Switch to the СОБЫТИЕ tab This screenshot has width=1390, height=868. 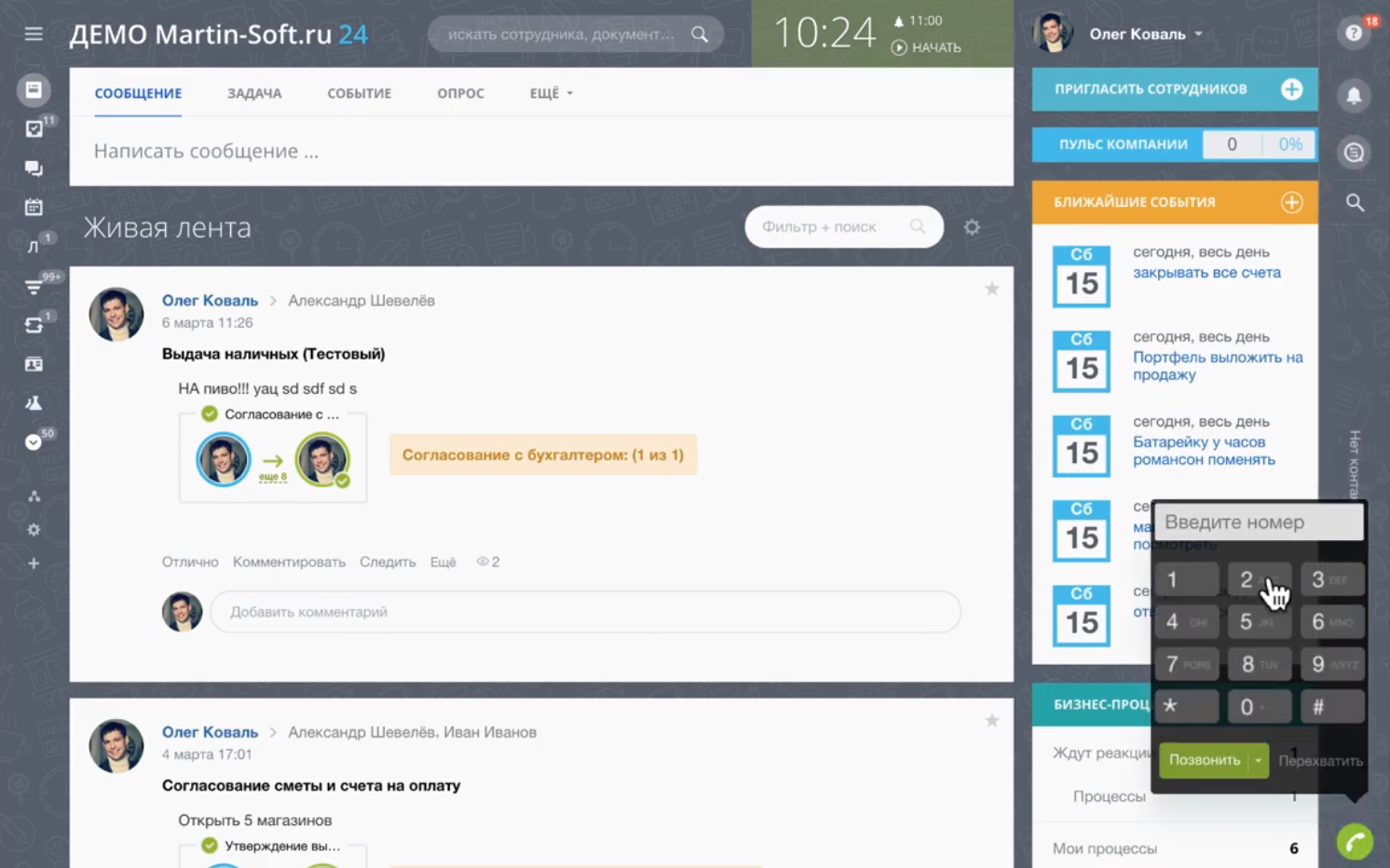(360, 93)
